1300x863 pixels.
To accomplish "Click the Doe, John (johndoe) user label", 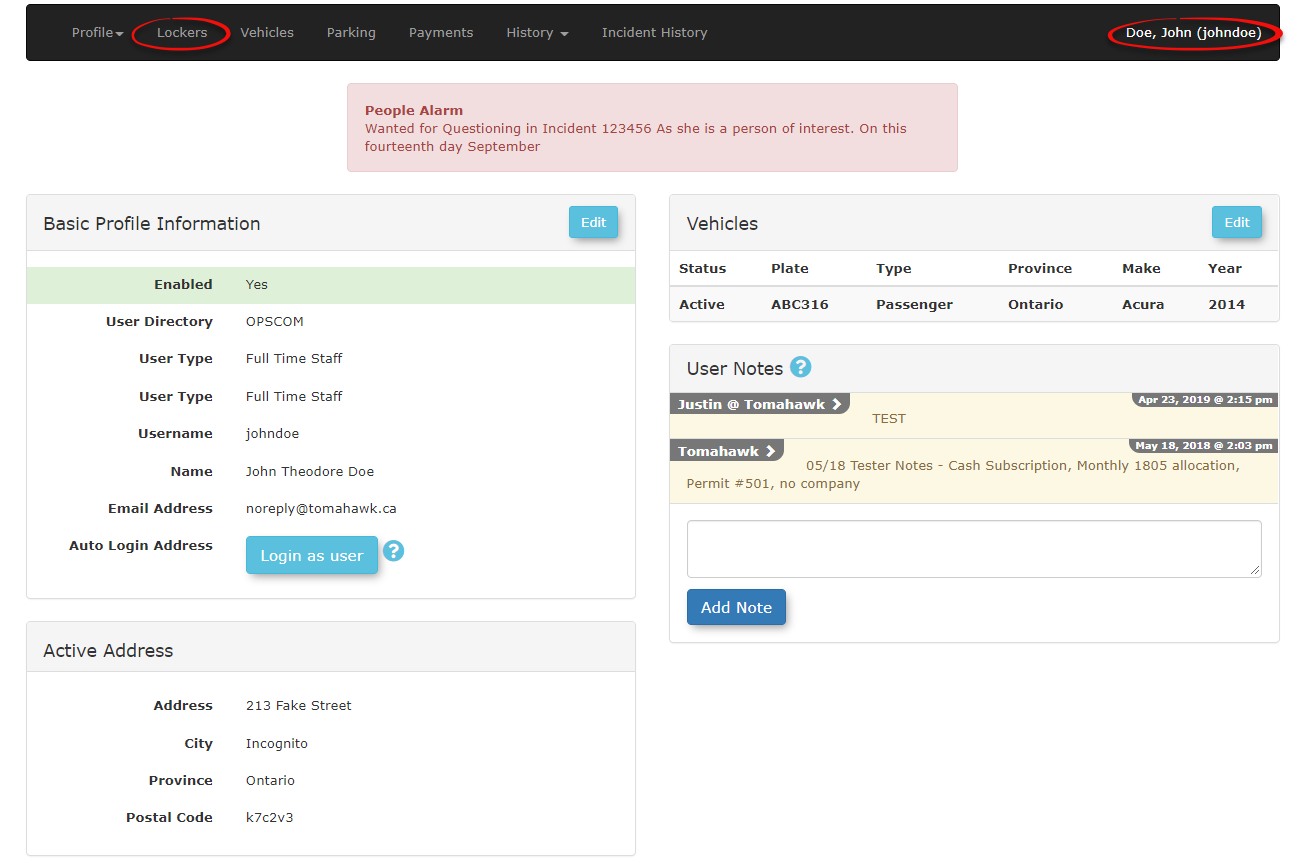I will coord(1194,33).
